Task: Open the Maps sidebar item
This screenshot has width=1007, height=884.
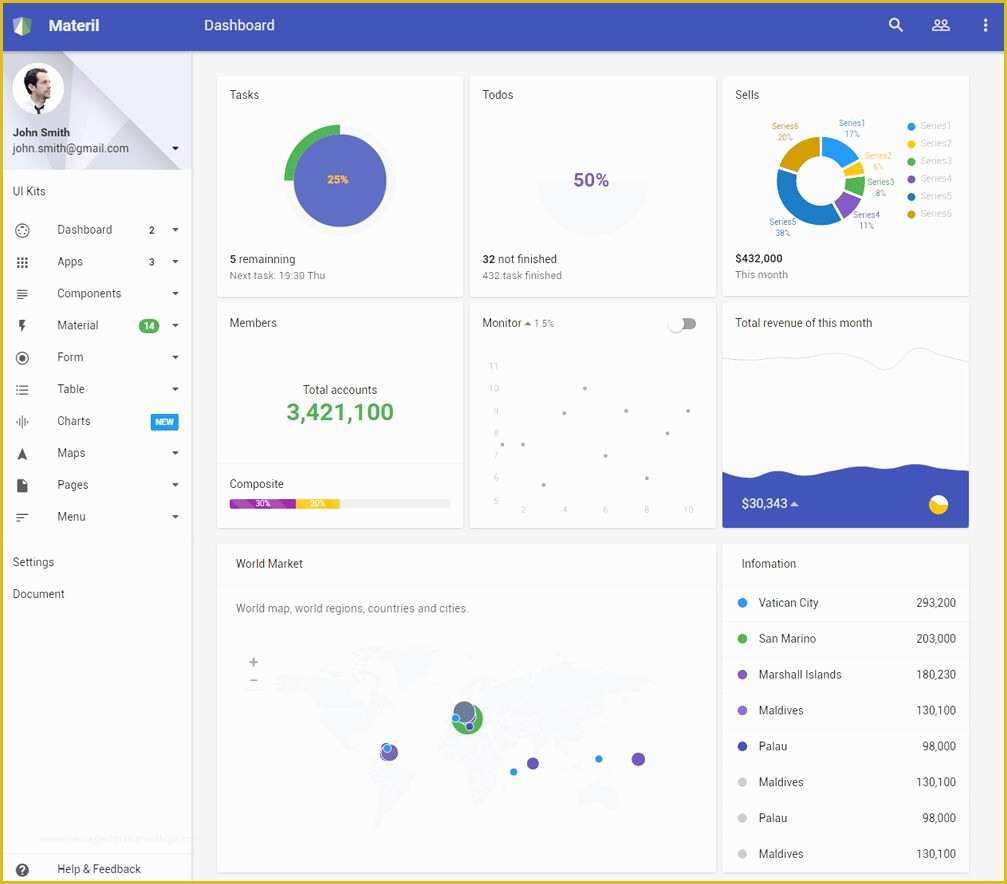Action: [x=96, y=453]
